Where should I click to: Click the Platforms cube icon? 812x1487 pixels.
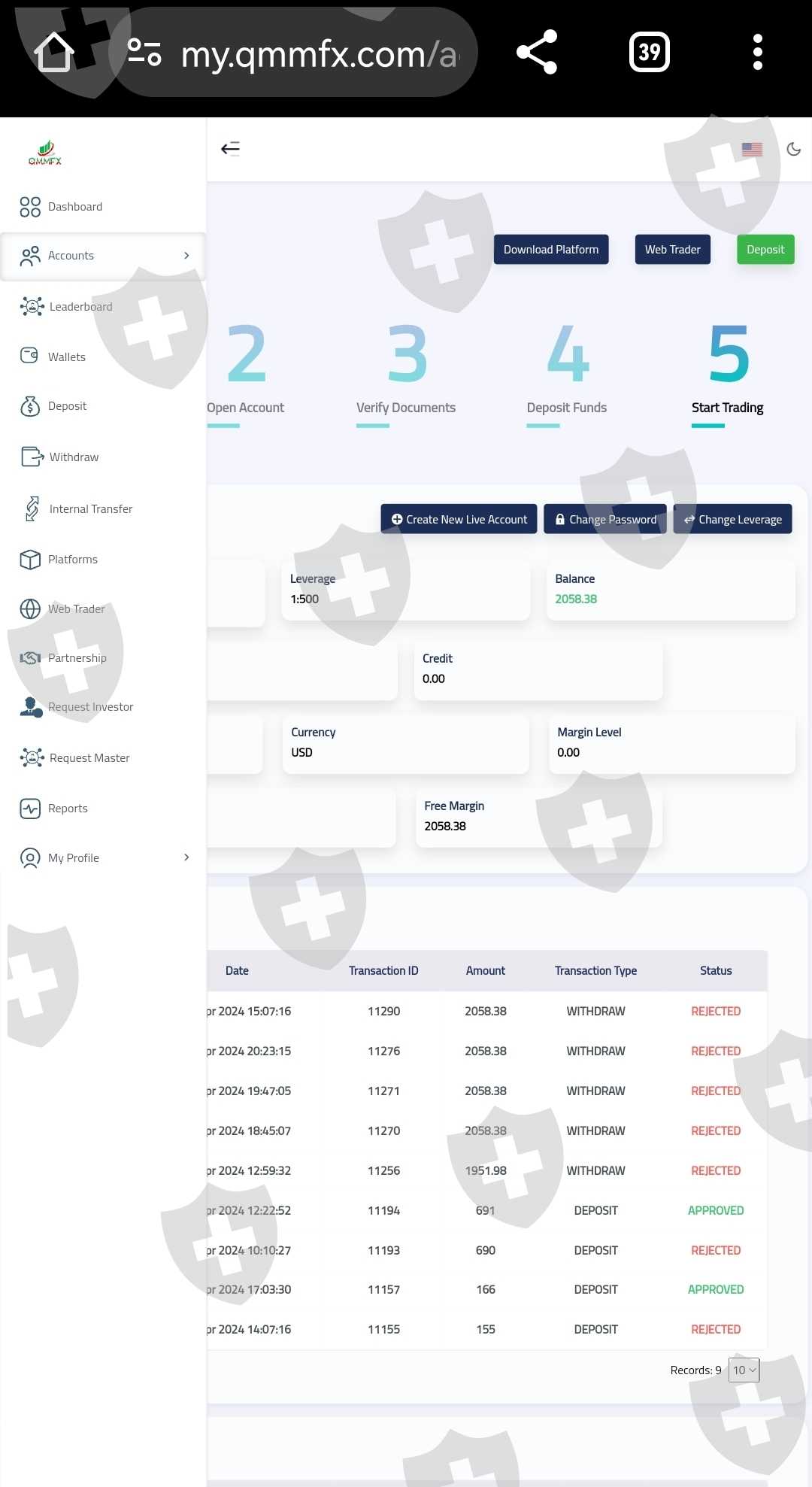[x=30, y=560]
